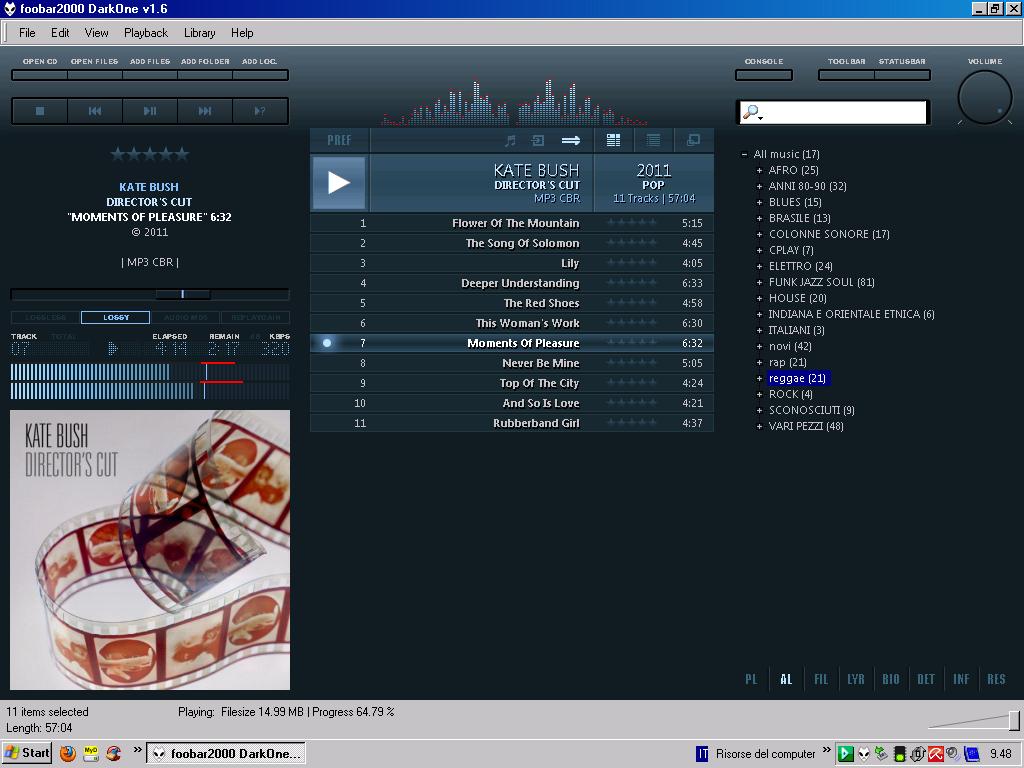Image resolution: width=1024 pixels, height=768 pixels.
Task: Click the status bar volume slider handle
Action: pos(1014,720)
